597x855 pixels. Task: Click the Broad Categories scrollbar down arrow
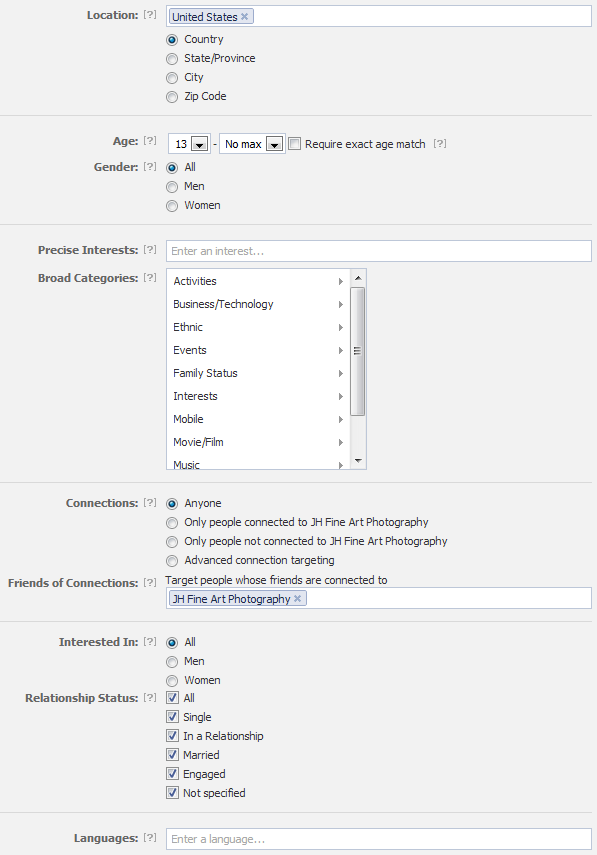[358, 461]
